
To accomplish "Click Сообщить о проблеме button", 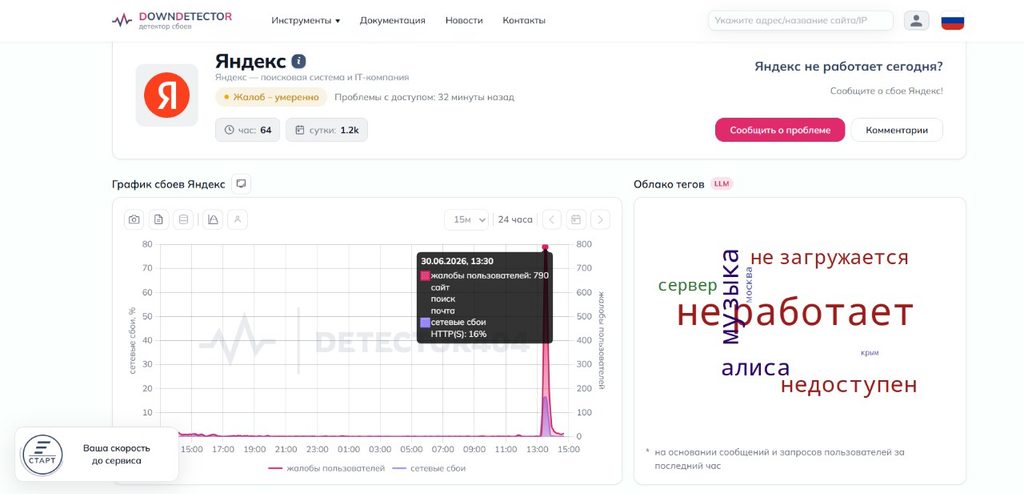I will (x=780, y=130).
